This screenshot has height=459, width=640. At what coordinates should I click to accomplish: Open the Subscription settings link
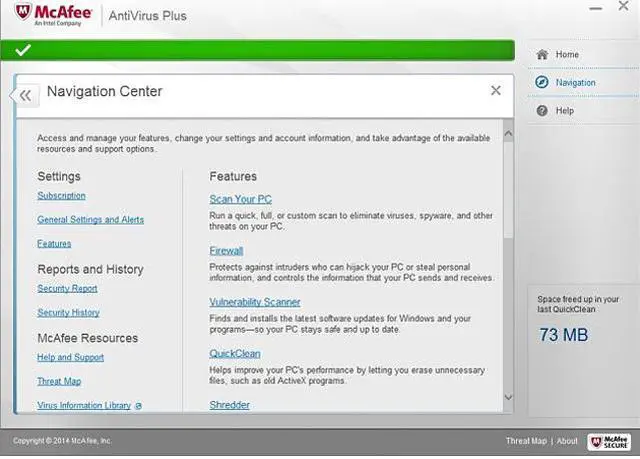pyautogui.click(x=61, y=196)
